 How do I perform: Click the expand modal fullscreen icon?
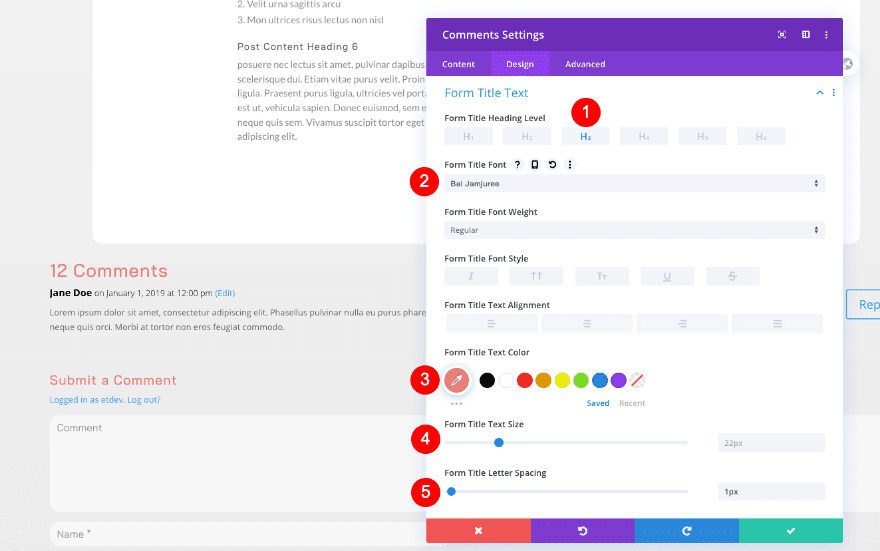[782, 35]
